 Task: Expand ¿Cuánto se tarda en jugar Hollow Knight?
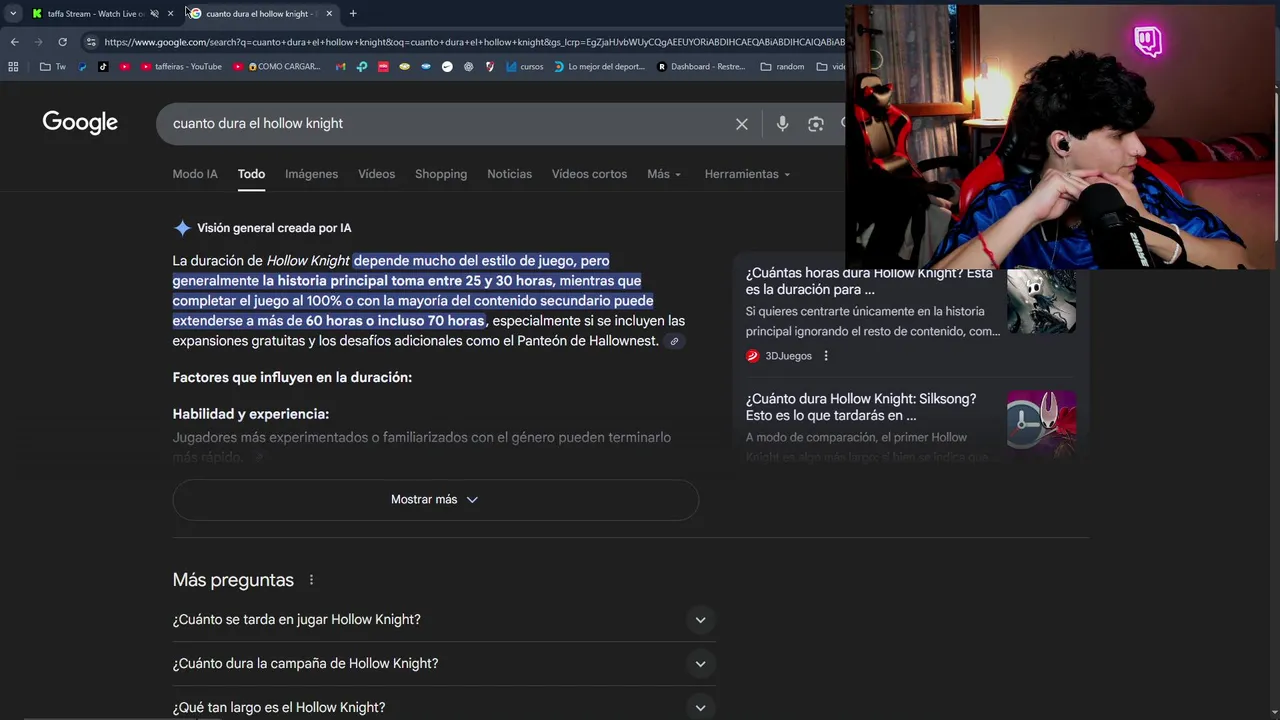(443, 620)
